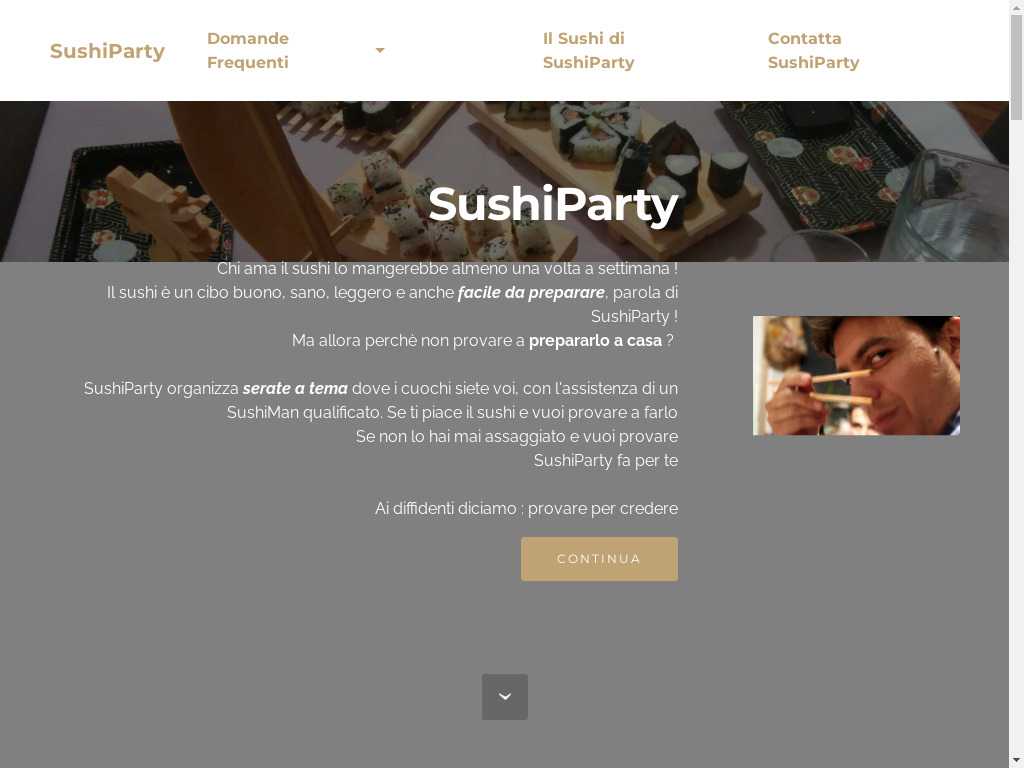Click the bold text 'facile da preparare'
The width and height of the screenshot is (1024, 768).
[x=531, y=293]
